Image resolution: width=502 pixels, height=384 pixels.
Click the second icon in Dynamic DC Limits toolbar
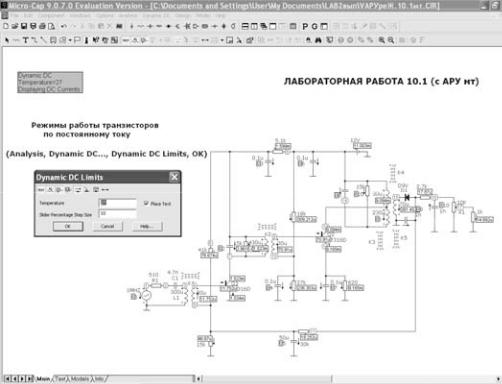tap(50, 190)
